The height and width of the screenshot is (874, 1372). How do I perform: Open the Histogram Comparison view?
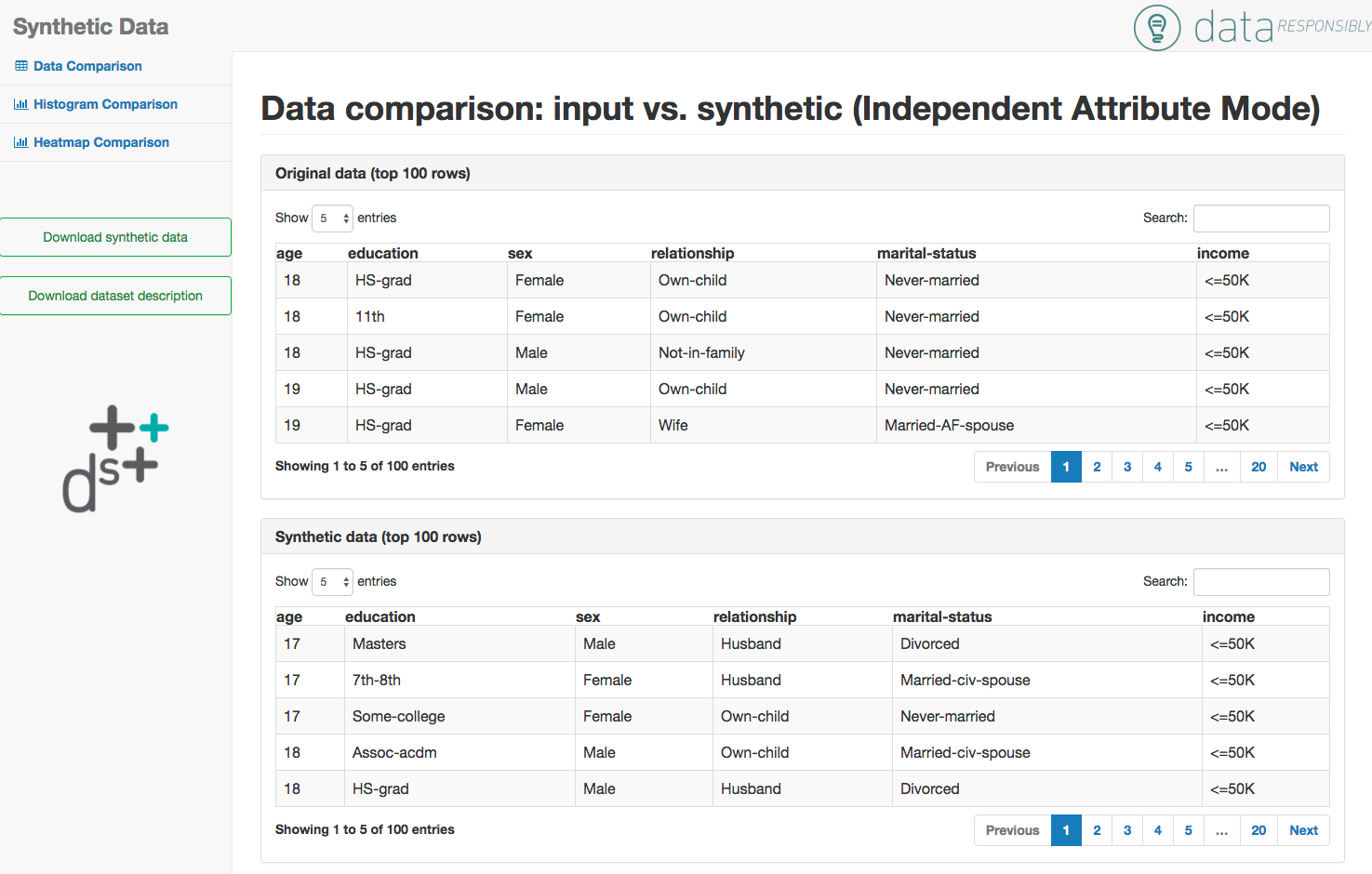(x=105, y=104)
